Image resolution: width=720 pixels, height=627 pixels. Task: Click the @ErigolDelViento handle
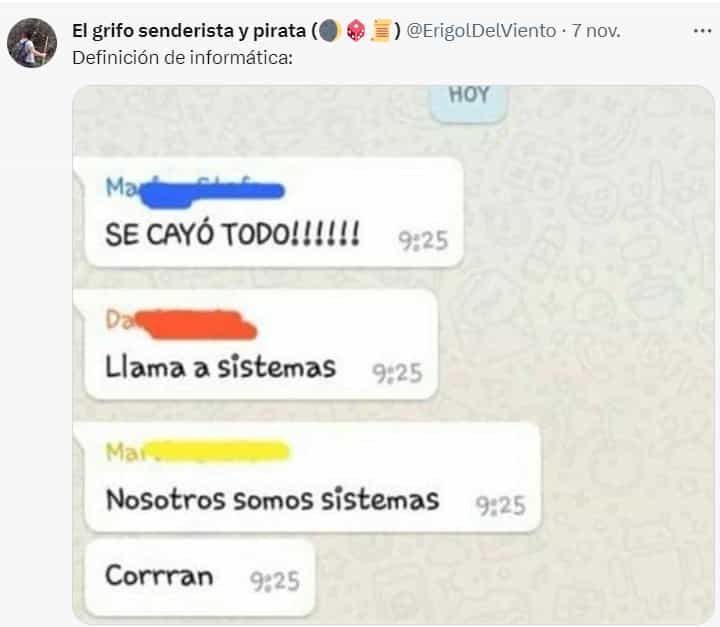pyautogui.click(x=481, y=31)
